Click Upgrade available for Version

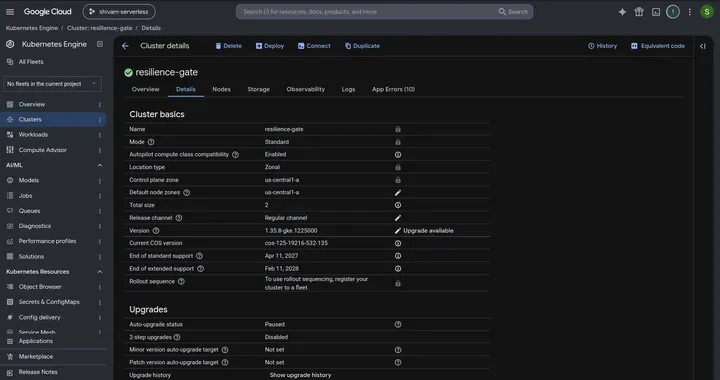point(428,231)
